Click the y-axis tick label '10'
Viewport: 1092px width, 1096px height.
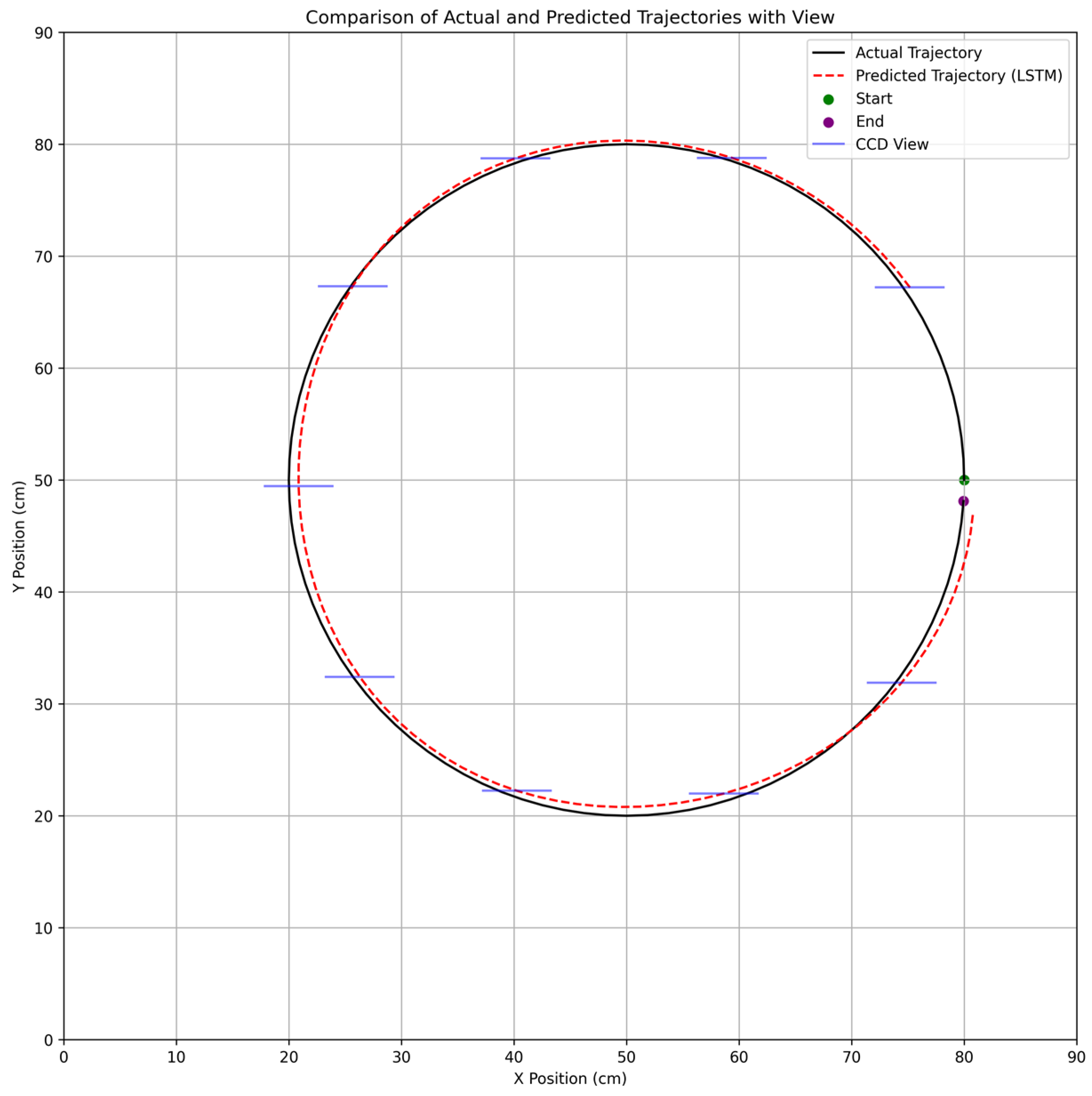click(44, 928)
